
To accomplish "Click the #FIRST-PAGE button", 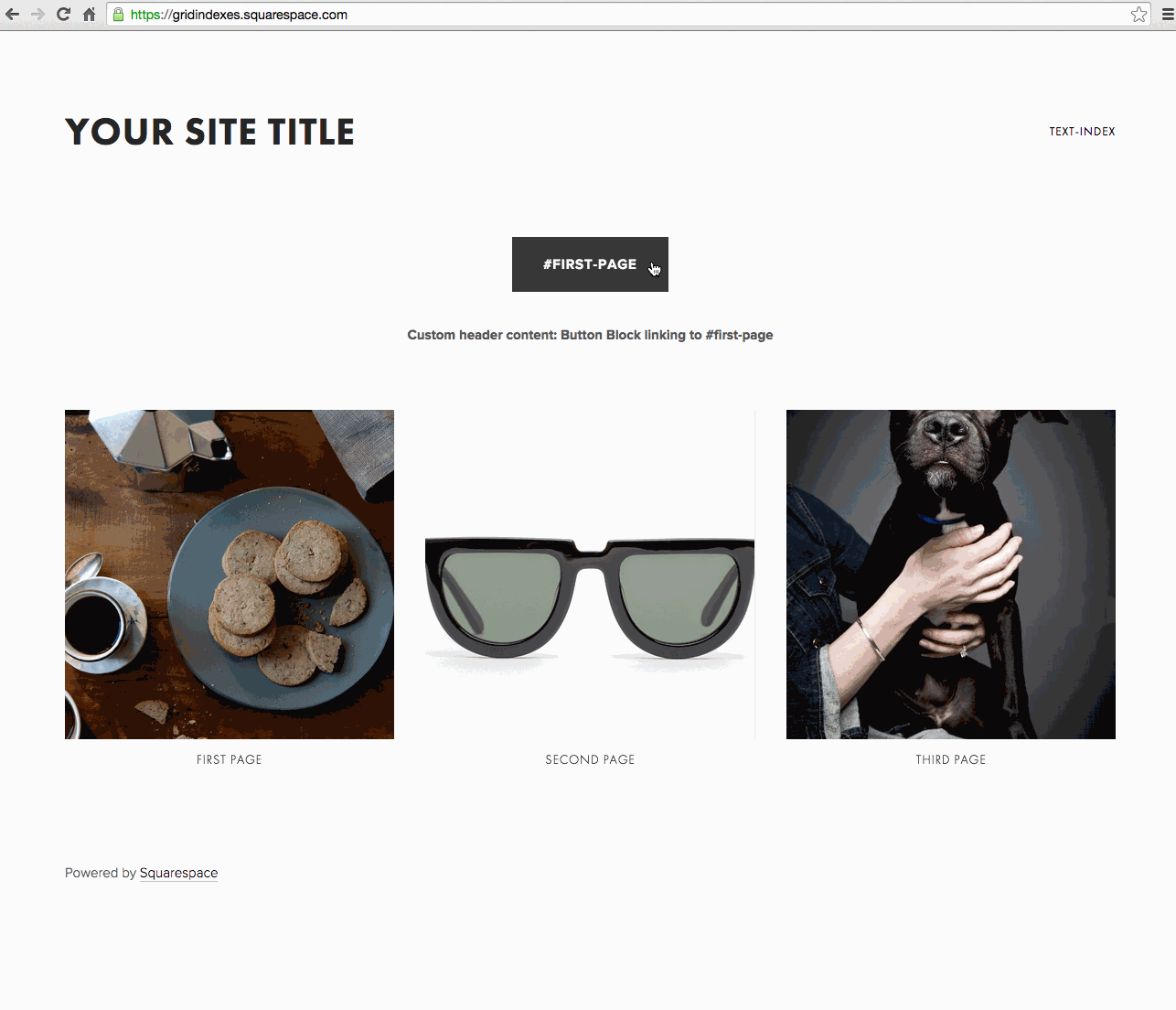I will pyautogui.click(x=590, y=264).
